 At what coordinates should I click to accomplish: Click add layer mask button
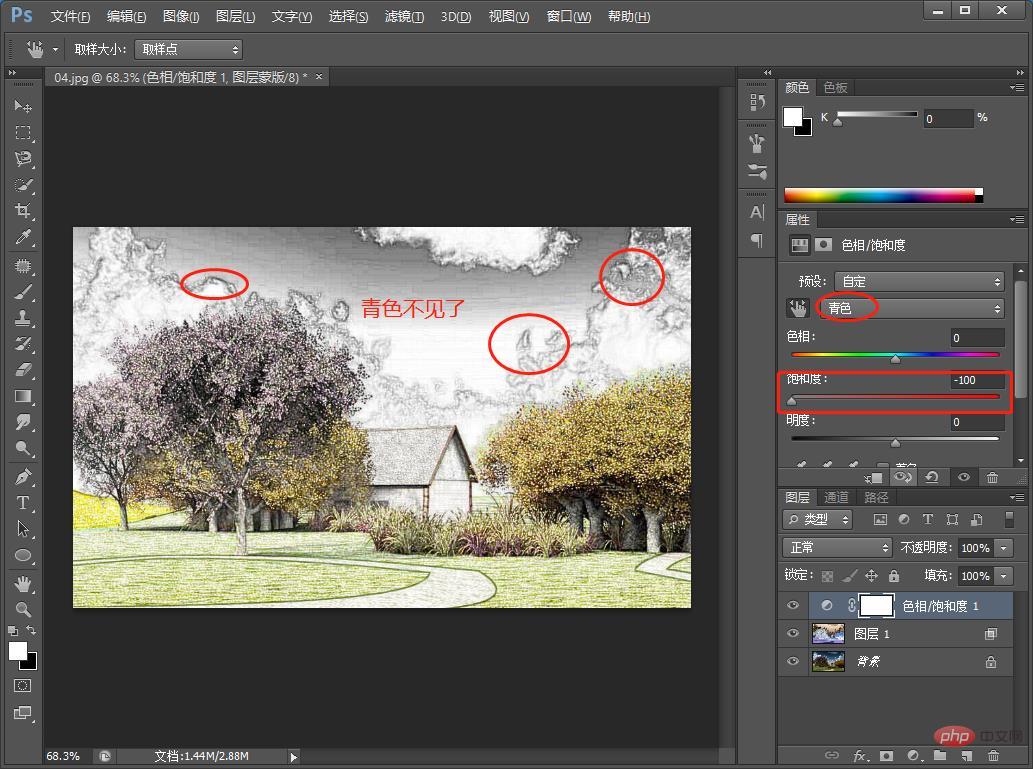point(886,755)
